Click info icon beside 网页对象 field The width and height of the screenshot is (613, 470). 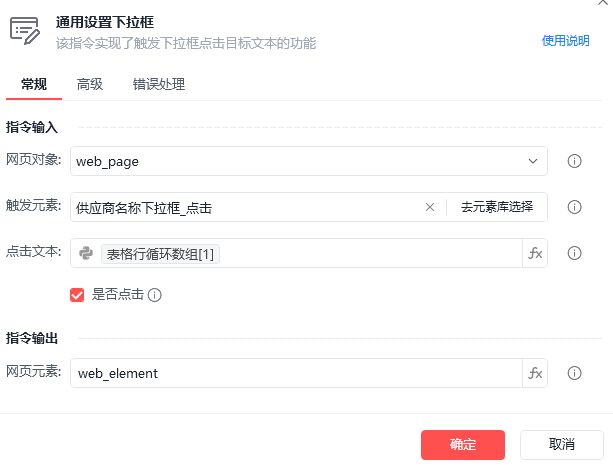point(574,161)
